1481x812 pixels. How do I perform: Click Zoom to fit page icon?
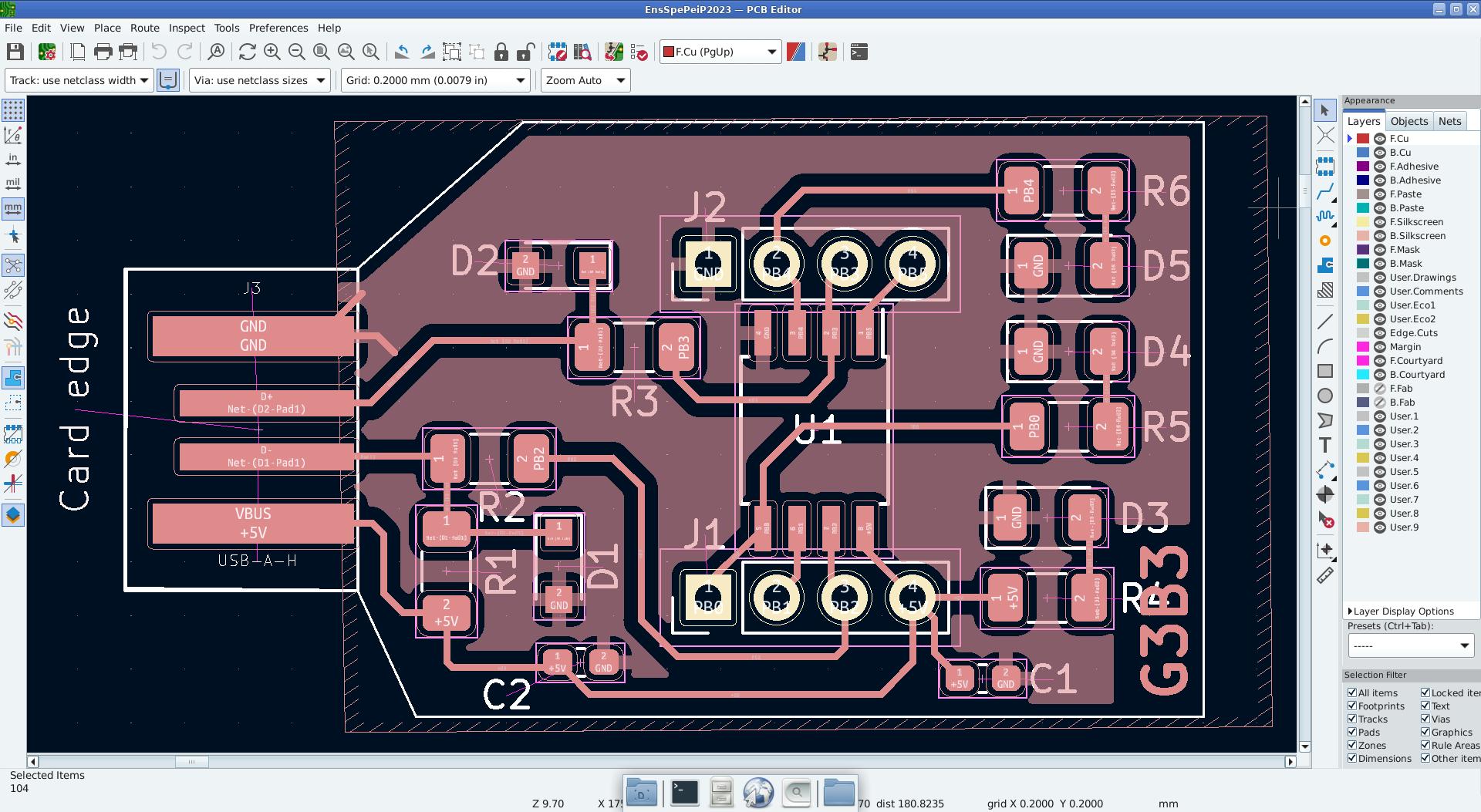click(x=322, y=52)
